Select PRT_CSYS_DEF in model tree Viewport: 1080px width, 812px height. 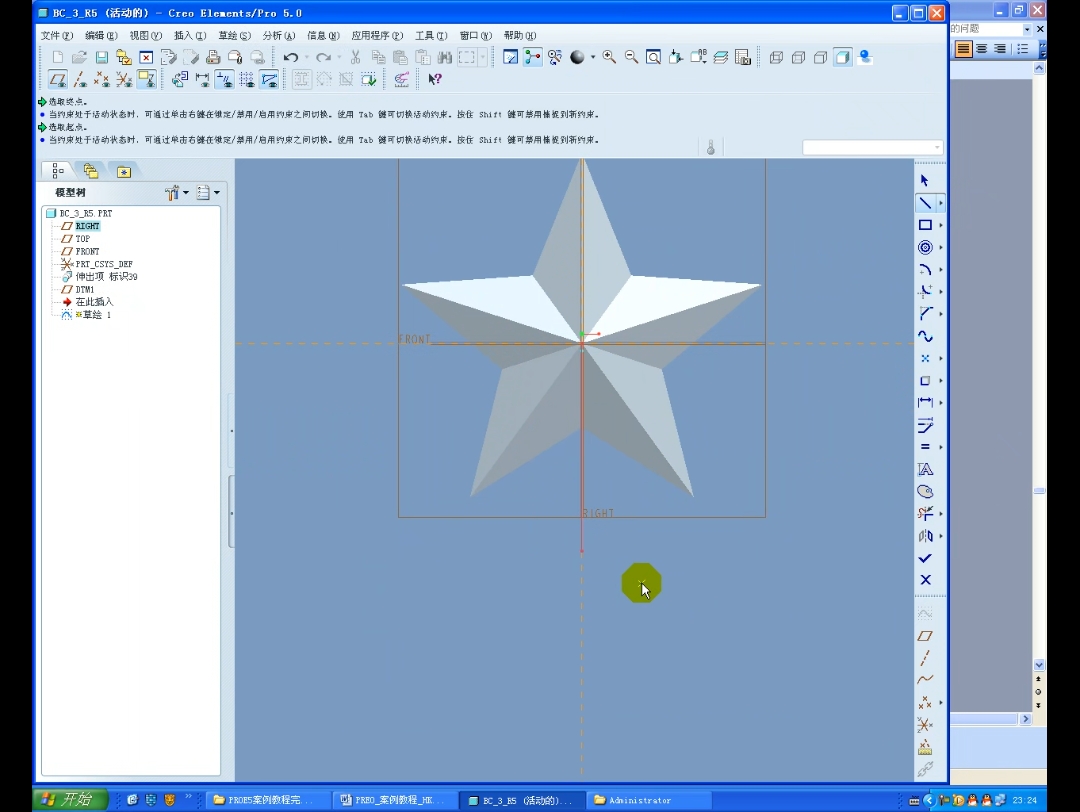click(104, 264)
